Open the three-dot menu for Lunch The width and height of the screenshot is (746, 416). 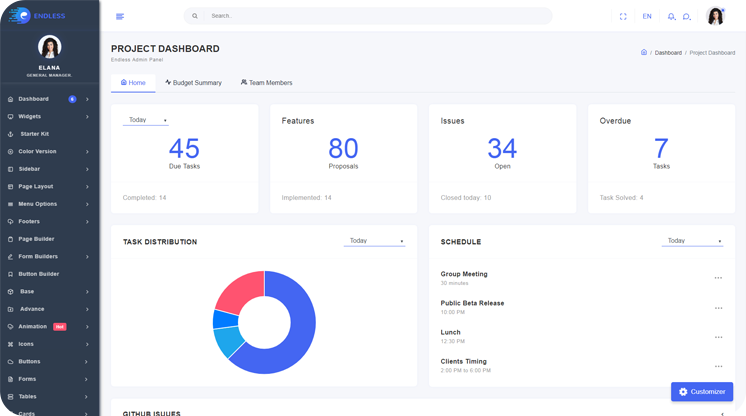(718, 337)
